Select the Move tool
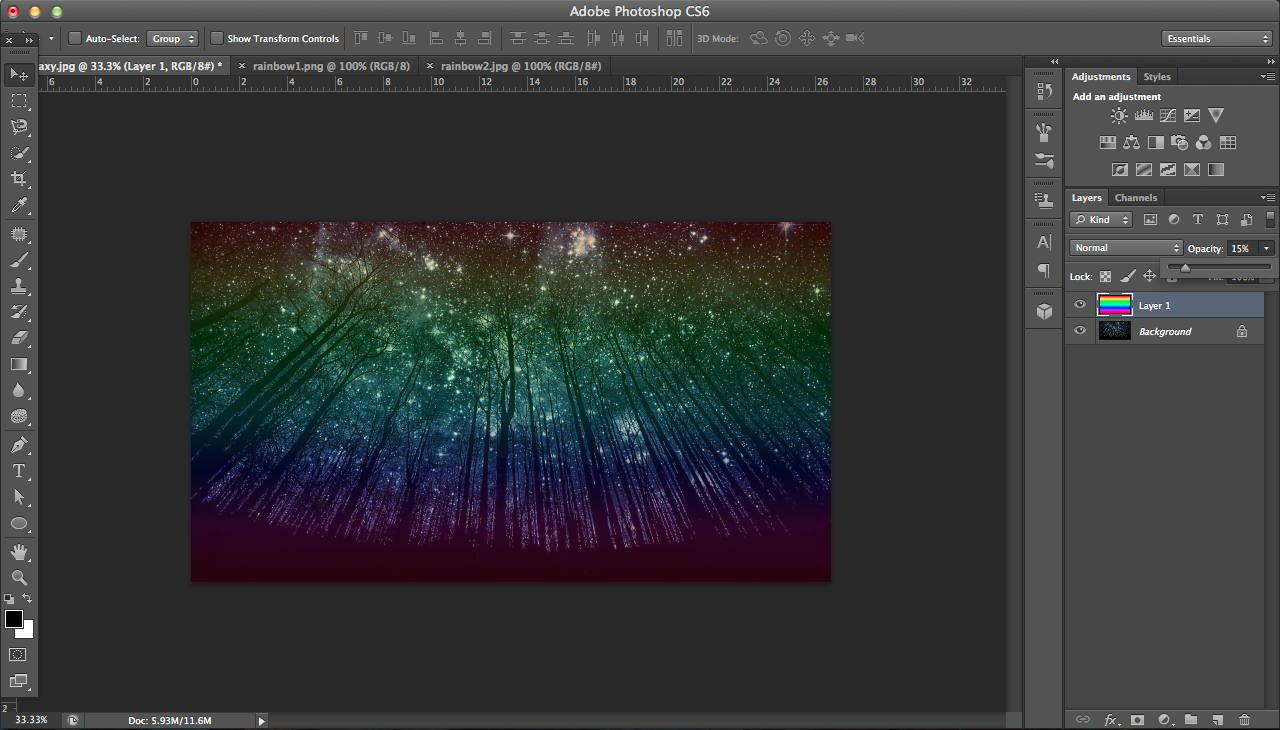This screenshot has height=730, width=1280. (19, 75)
